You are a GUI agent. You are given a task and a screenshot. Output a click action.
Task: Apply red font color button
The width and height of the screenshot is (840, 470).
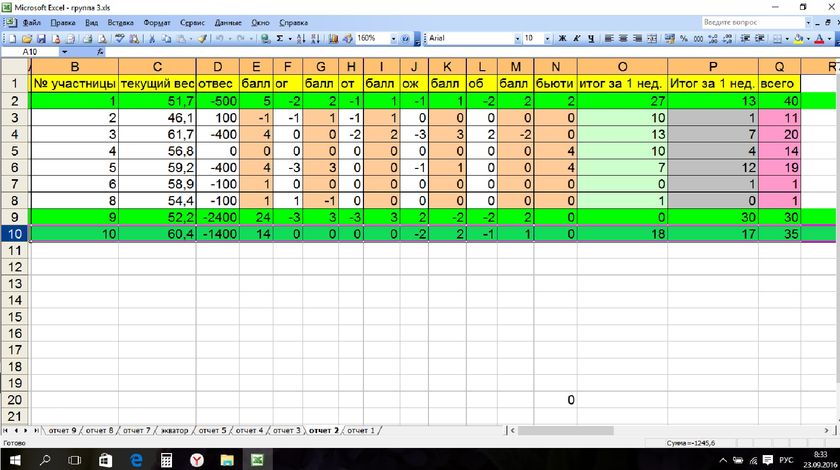point(820,39)
